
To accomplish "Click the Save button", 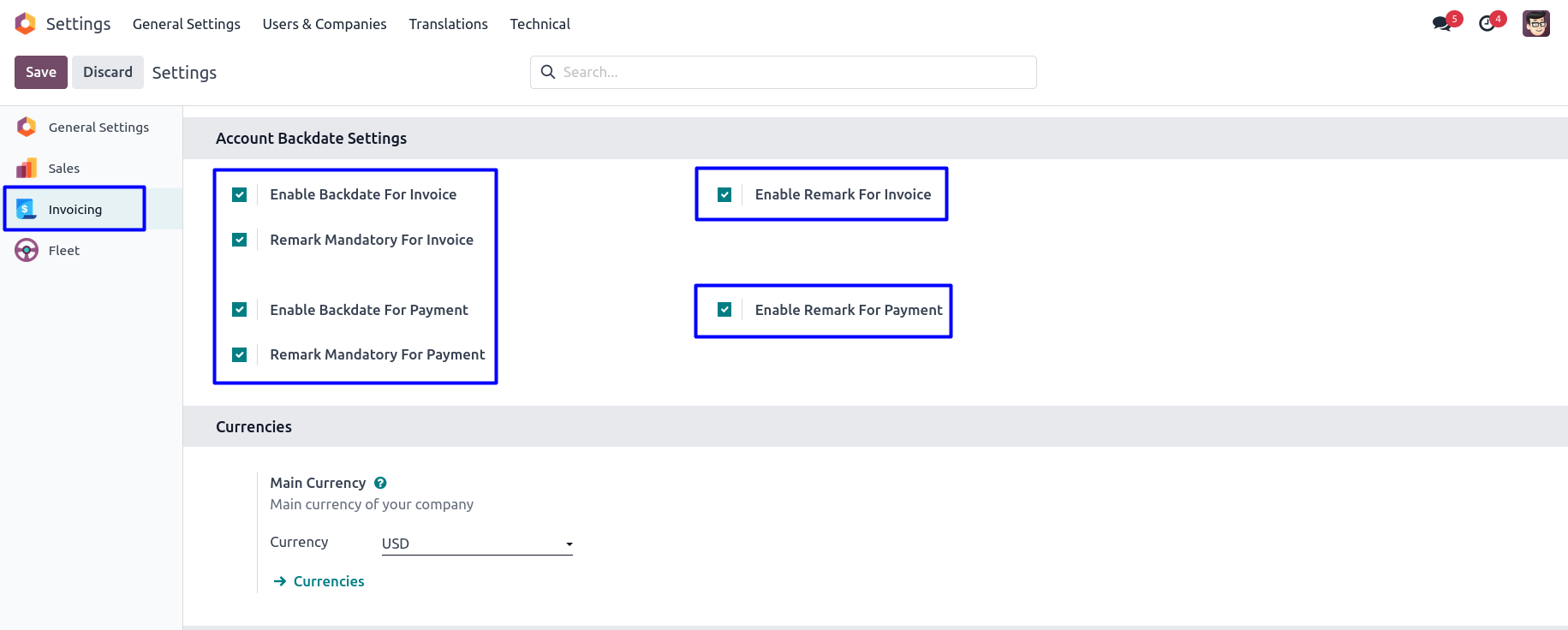I will (x=41, y=73).
